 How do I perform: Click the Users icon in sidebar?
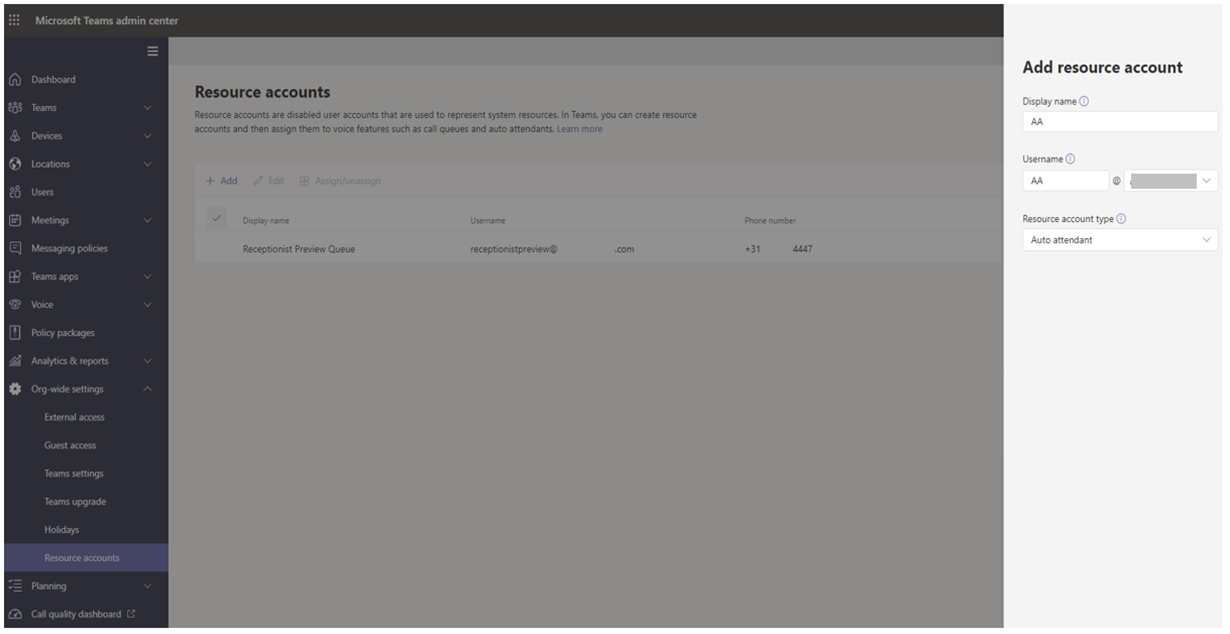coord(15,192)
